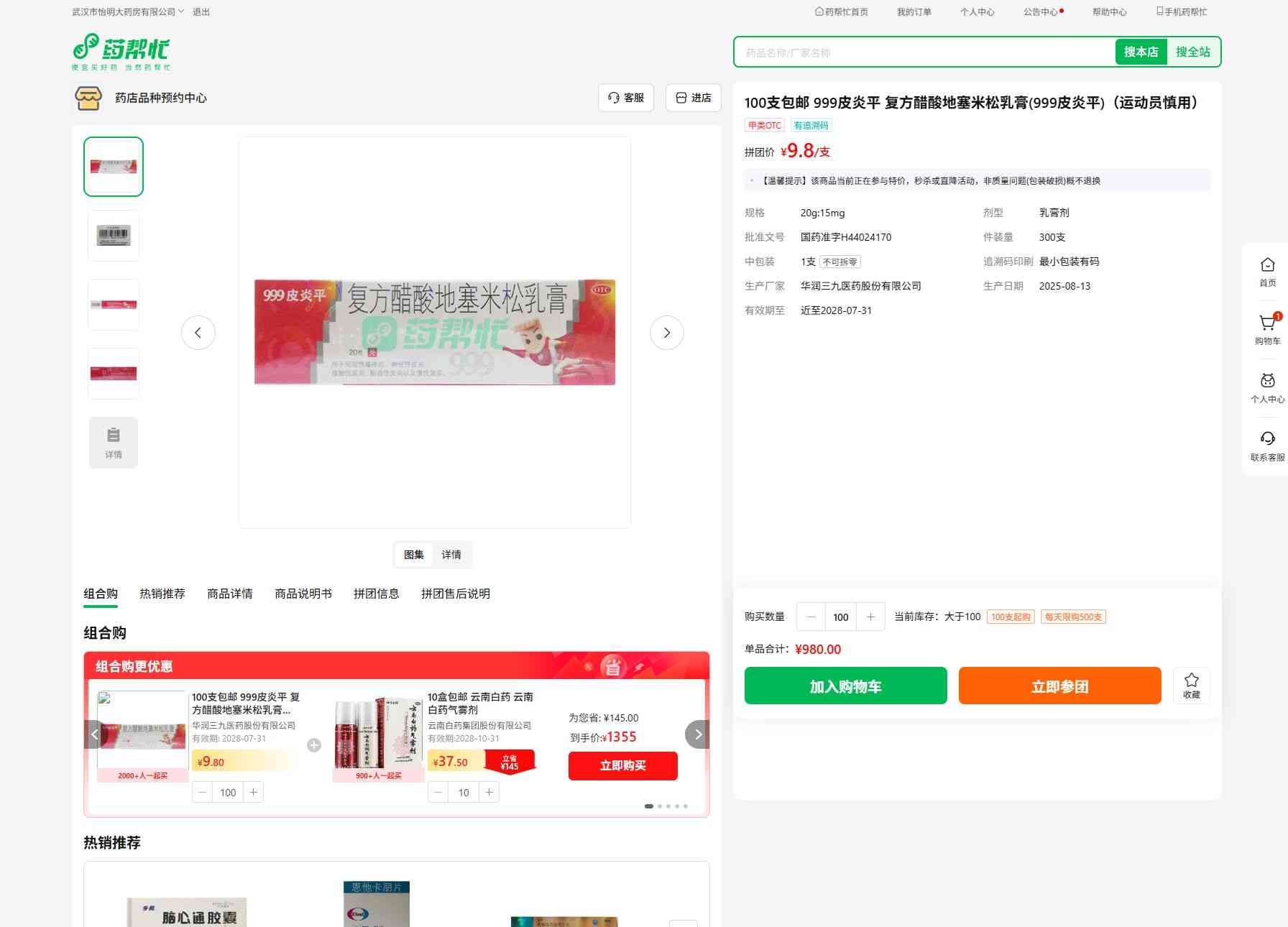Click the orange 立即参团 button
1288x927 pixels.
(x=1059, y=686)
